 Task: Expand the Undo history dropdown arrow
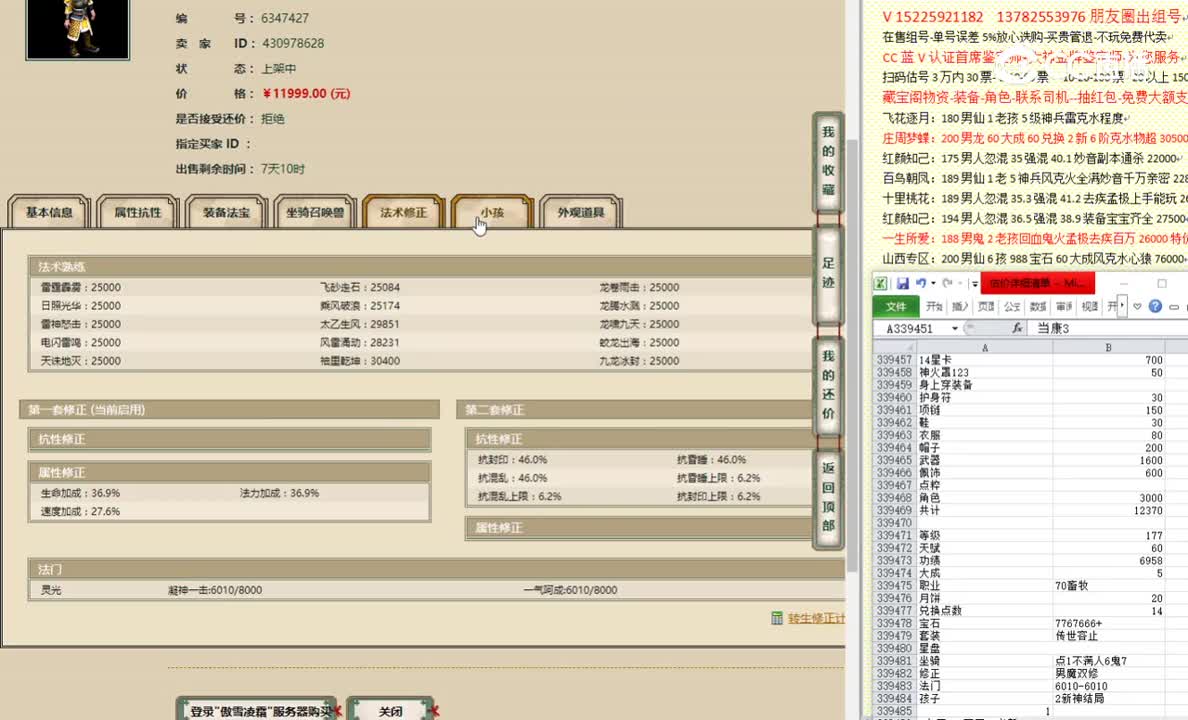tap(933, 283)
